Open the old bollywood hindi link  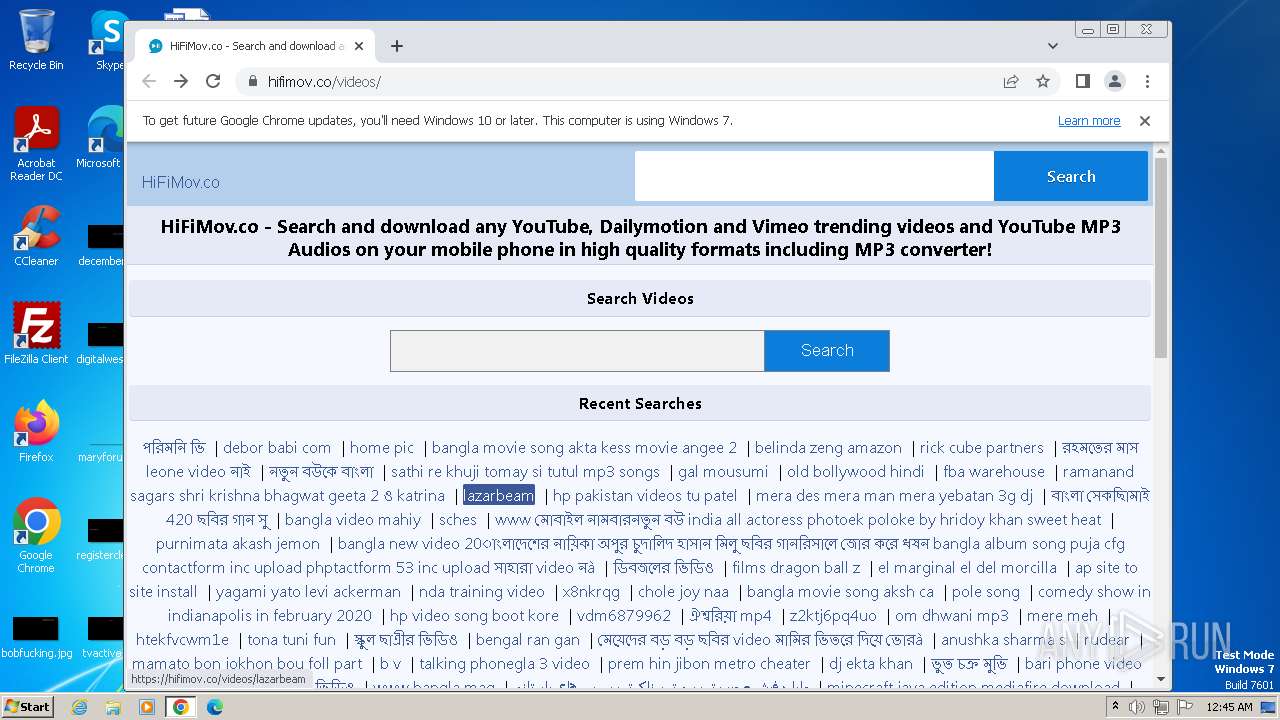point(856,472)
